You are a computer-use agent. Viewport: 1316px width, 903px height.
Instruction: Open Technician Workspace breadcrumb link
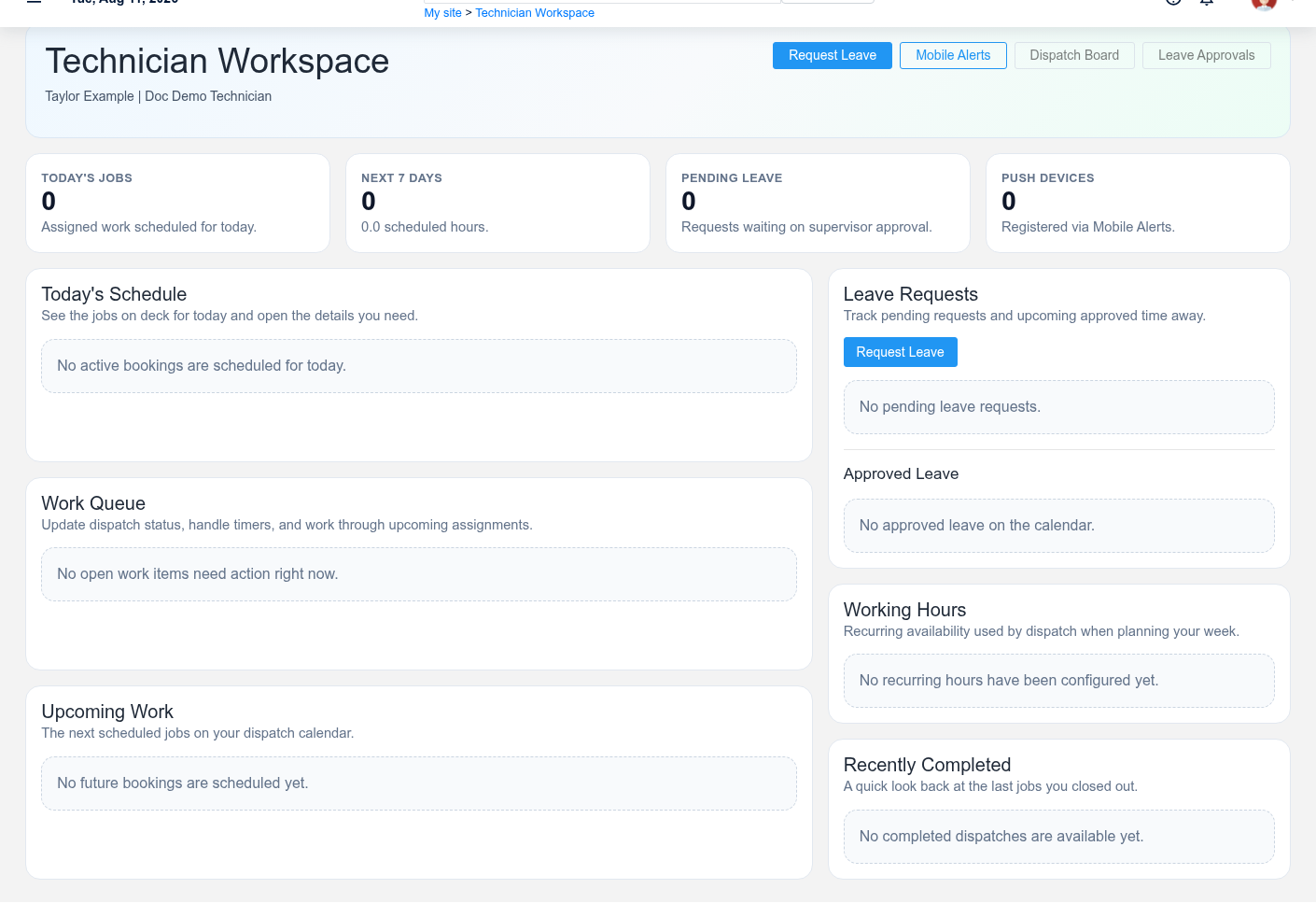pos(535,13)
